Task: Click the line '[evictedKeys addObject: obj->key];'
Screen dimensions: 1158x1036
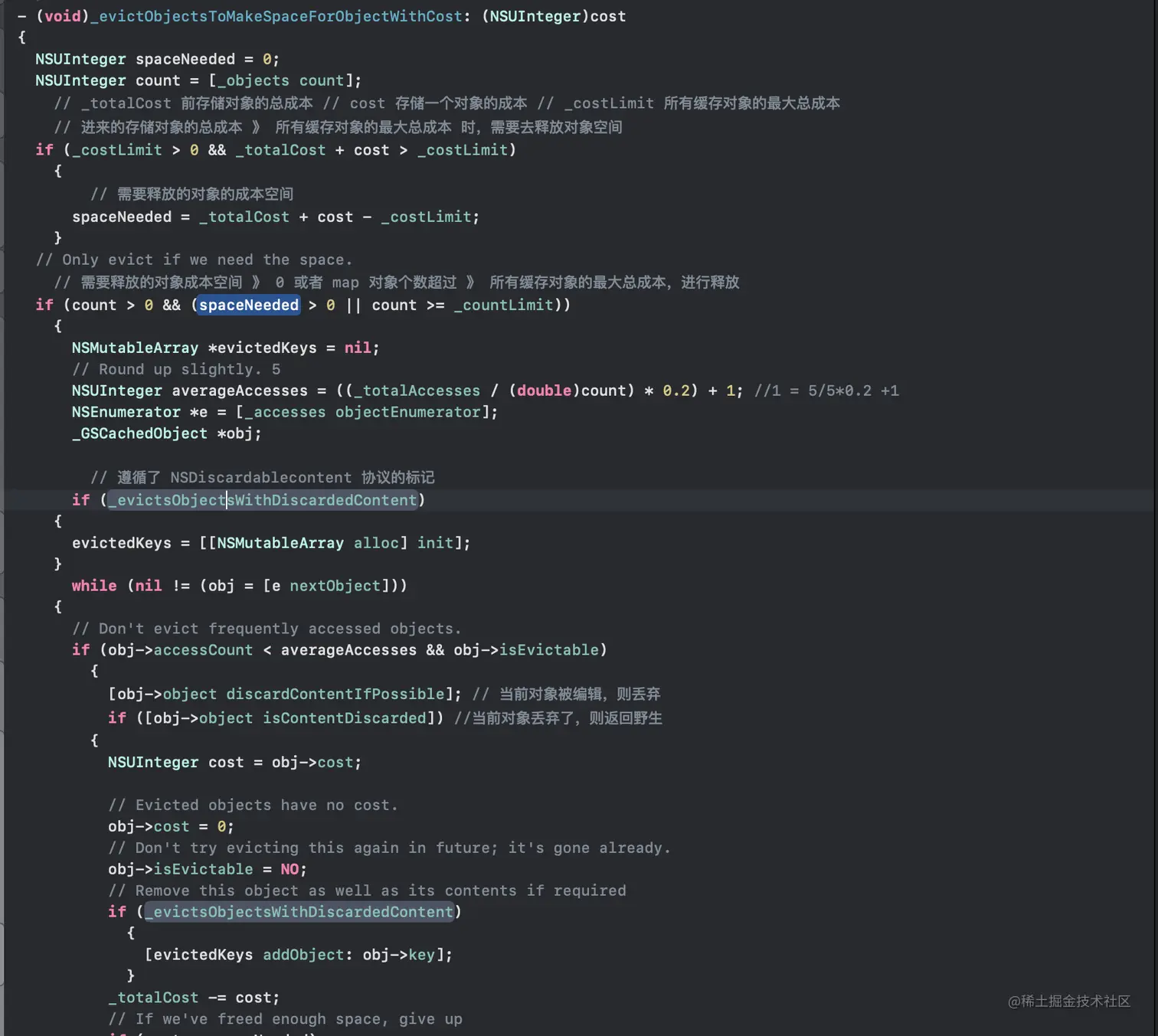Action: pos(299,955)
